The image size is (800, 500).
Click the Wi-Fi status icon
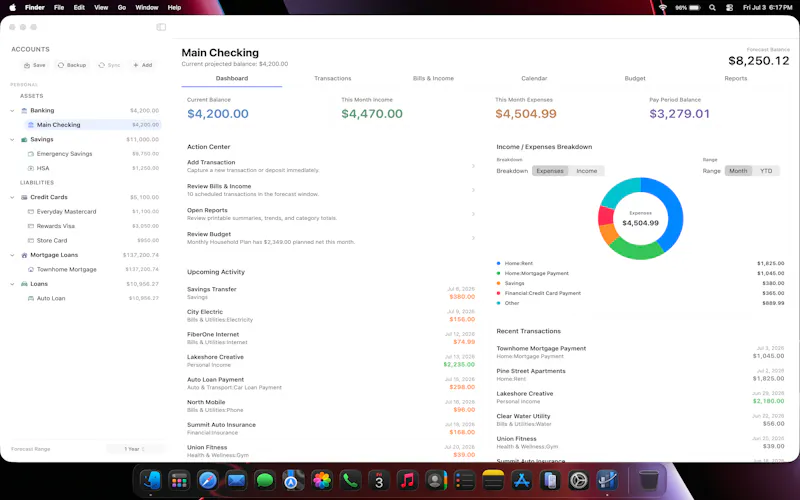tap(663, 8)
